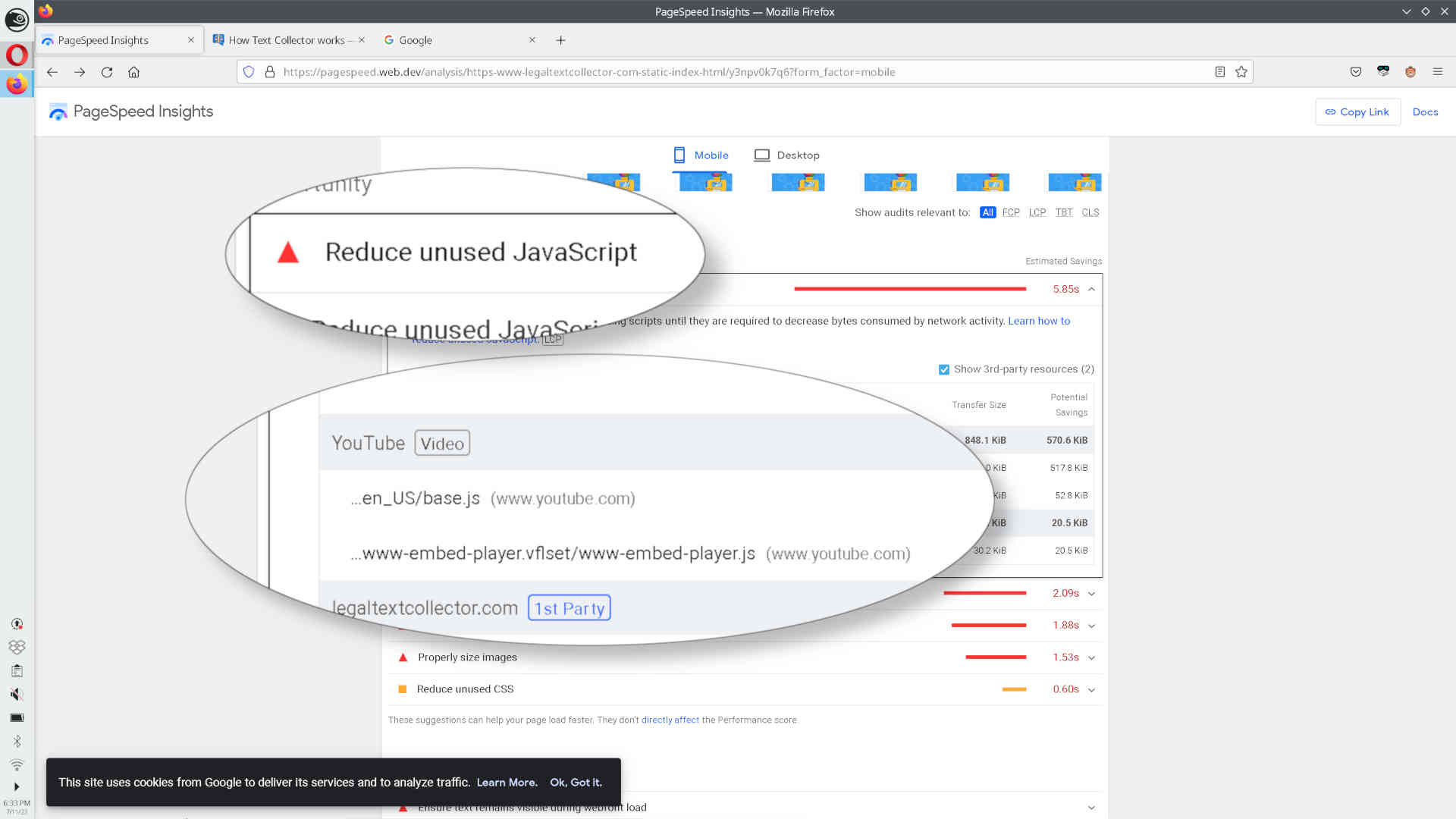Screen dimensions: 1456x819
Task: Expand the Reduce unused CSS audit
Action: [x=1091, y=689]
